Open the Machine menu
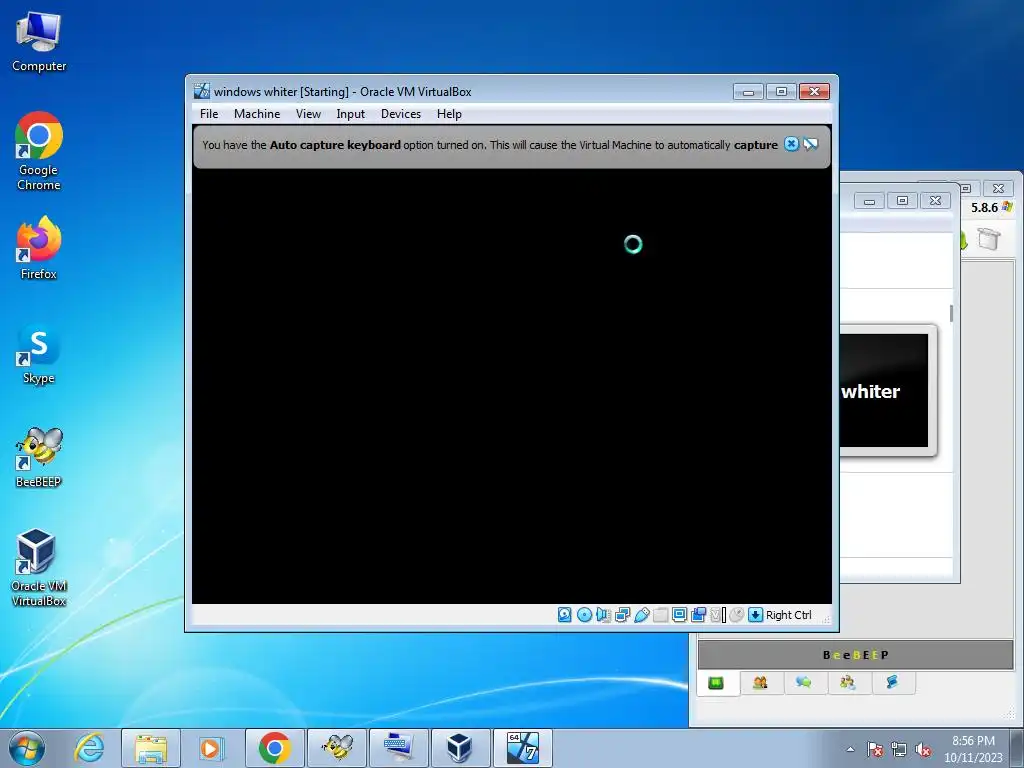This screenshot has width=1024, height=768. click(x=257, y=114)
